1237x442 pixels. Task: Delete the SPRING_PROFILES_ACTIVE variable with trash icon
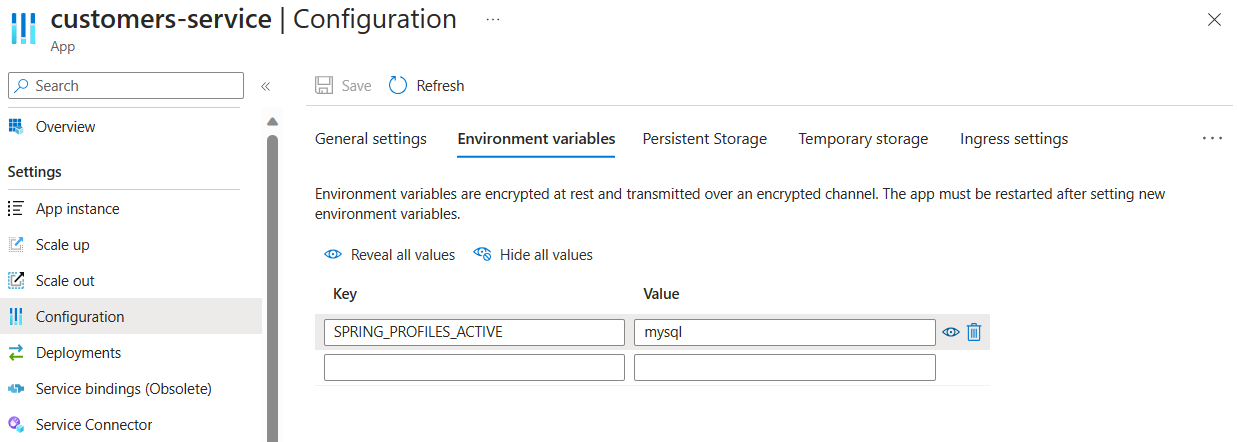974,332
